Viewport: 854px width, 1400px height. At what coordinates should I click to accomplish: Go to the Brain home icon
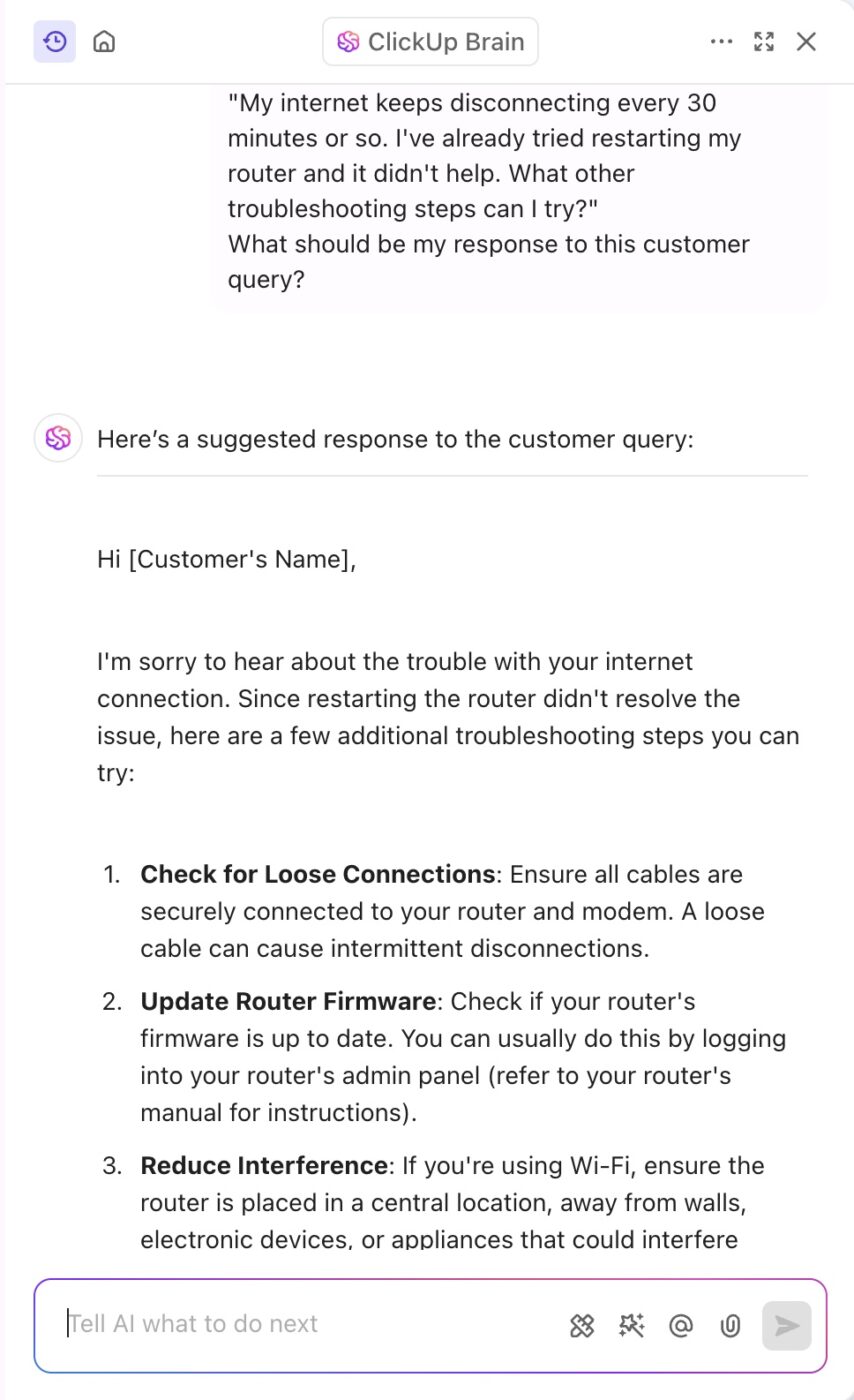104,42
